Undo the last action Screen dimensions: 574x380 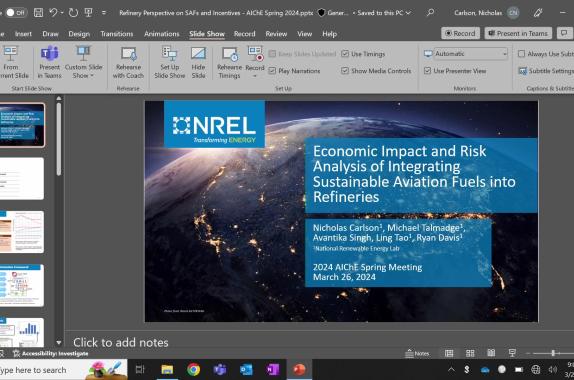[53, 13]
